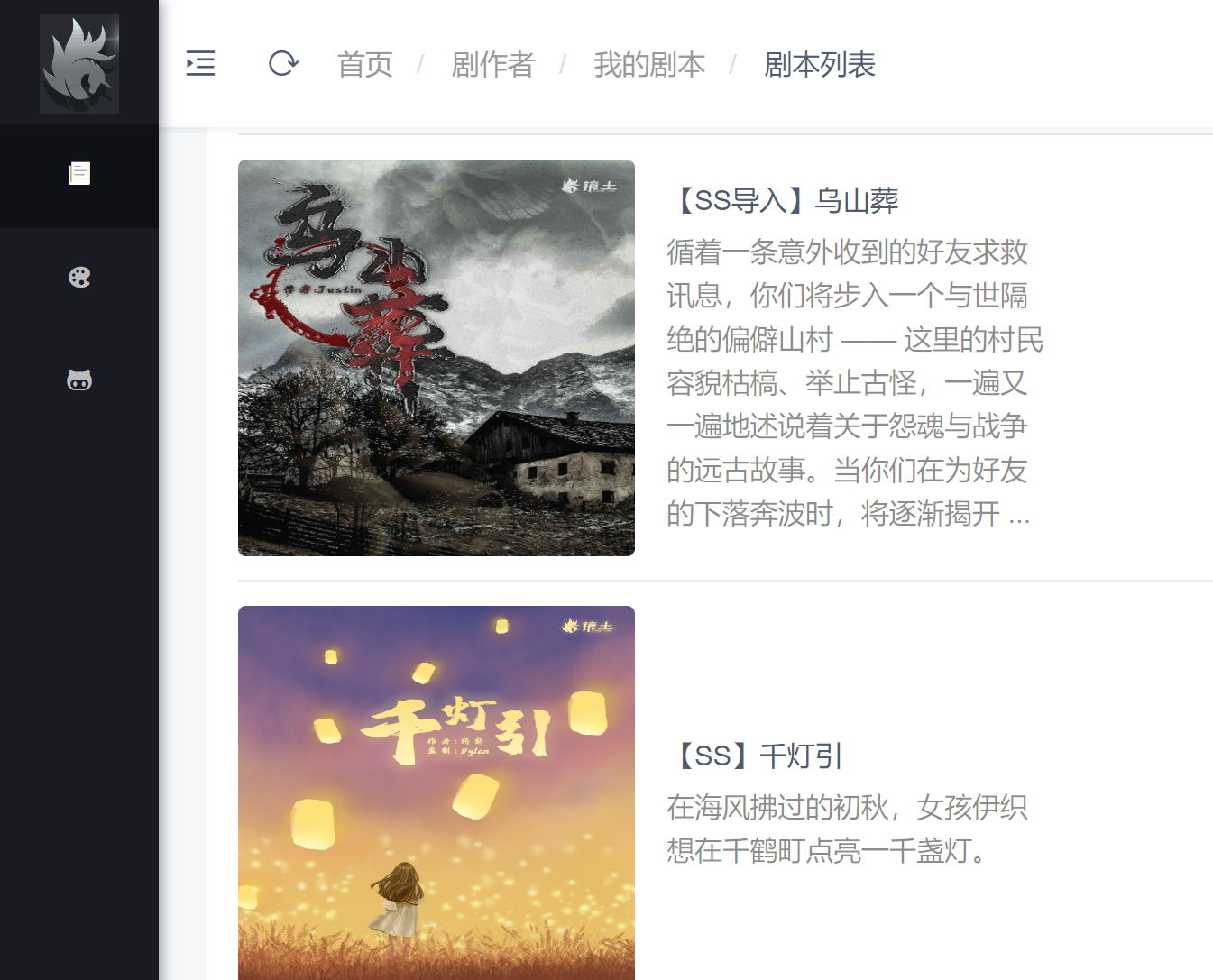Click the 乌山葬 description paragraph

coord(855,383)
